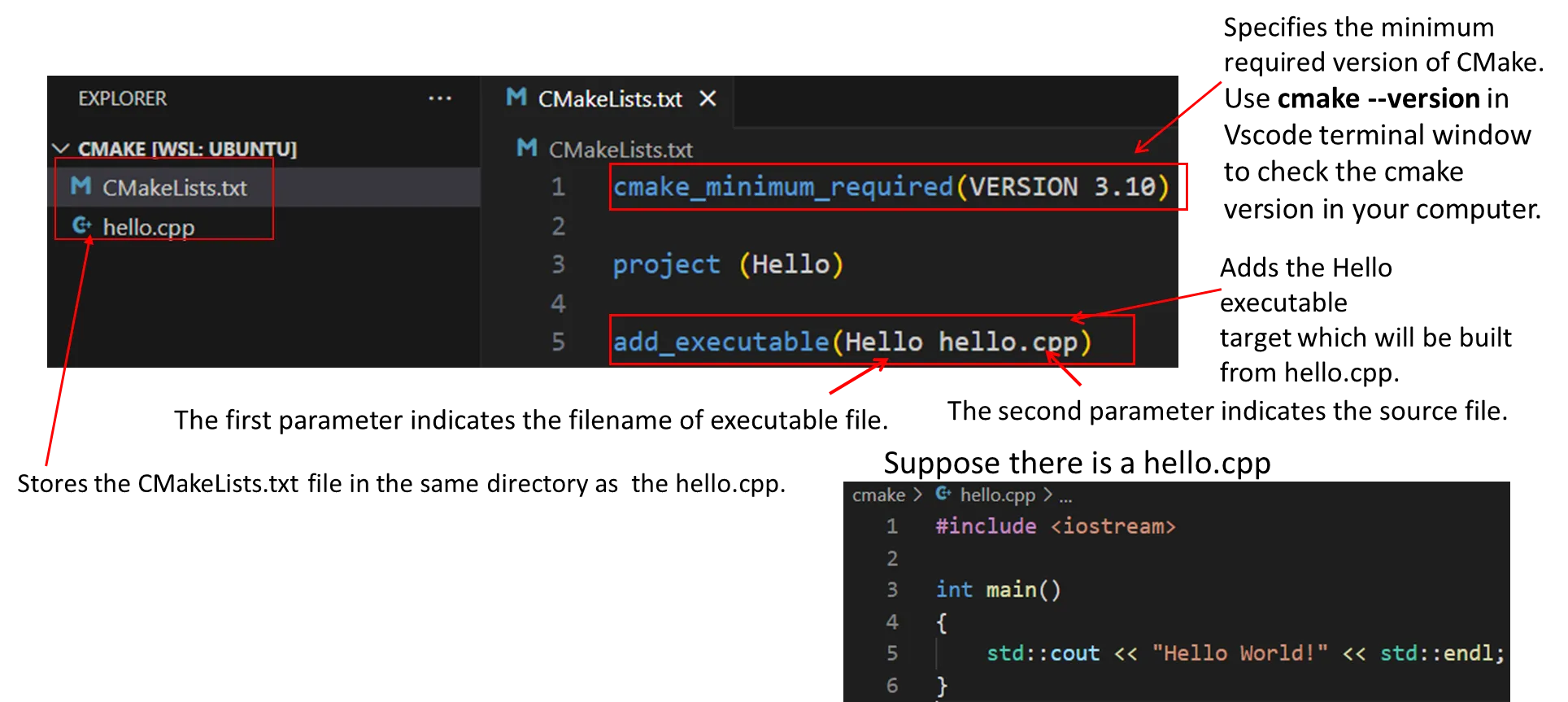Click line number 5 in CMakeLists.txt gutter
This screenshot has width=1568, height=702.
click(x=558, y=342)
